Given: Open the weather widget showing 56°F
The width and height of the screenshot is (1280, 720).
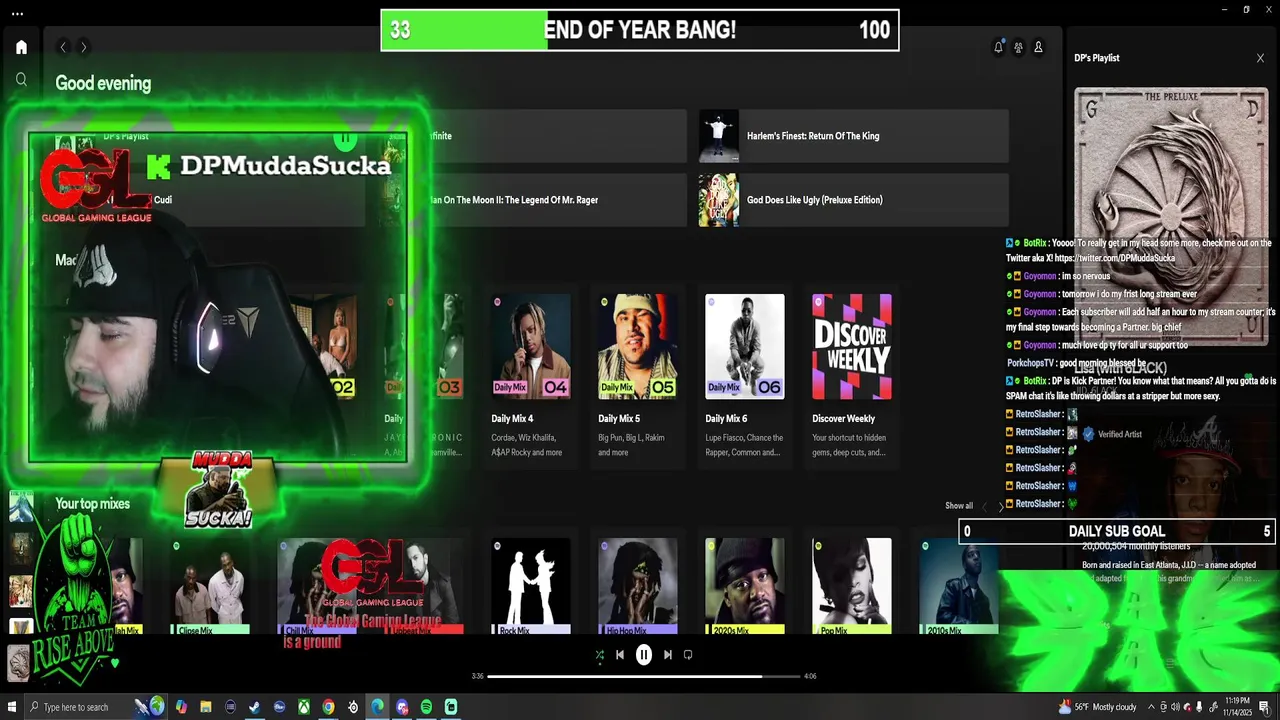Looking at the screenshot, I should click(1098, 707).
